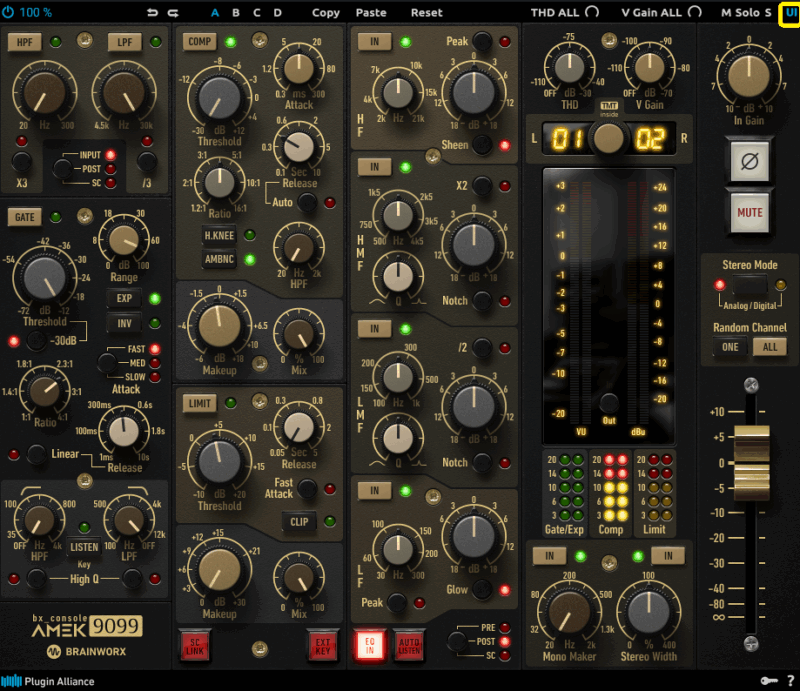Image resolution: width=800 pixels, height=691 pixels.
Task: Toggle the EXP expander mode button
Action: pos(124,298)
